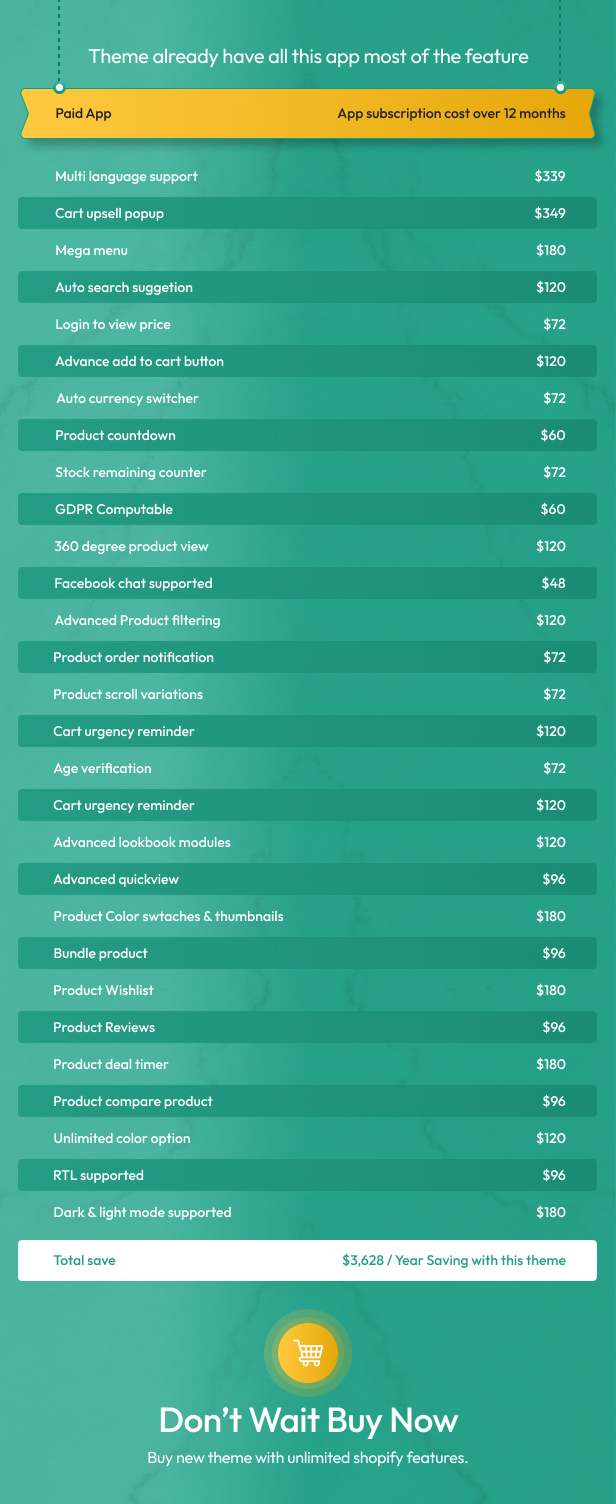Click the Advanced quickview row

pos(308,879)
